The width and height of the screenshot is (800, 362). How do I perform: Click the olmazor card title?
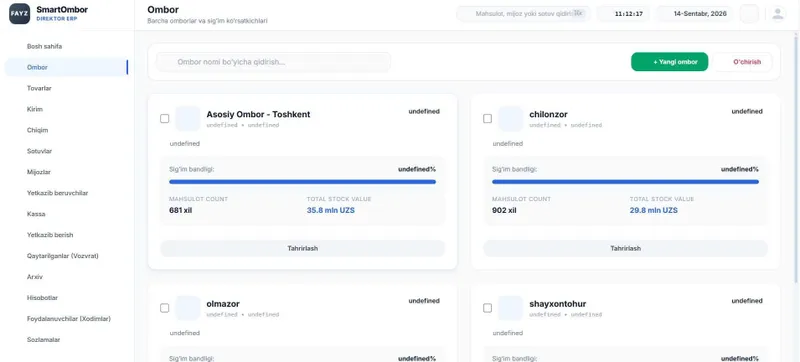(223, 304)
